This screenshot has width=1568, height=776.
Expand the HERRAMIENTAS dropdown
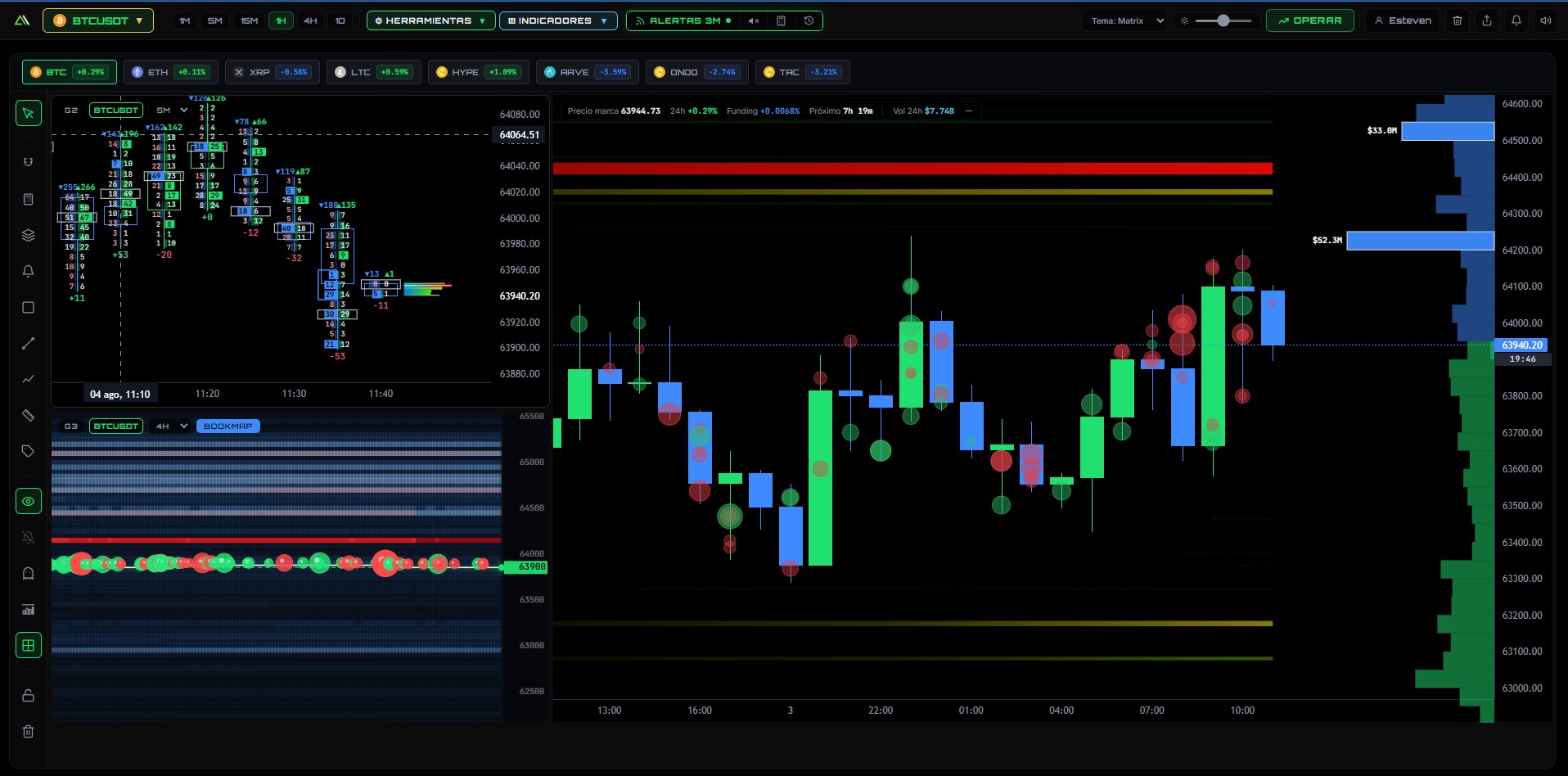[430, 20]
